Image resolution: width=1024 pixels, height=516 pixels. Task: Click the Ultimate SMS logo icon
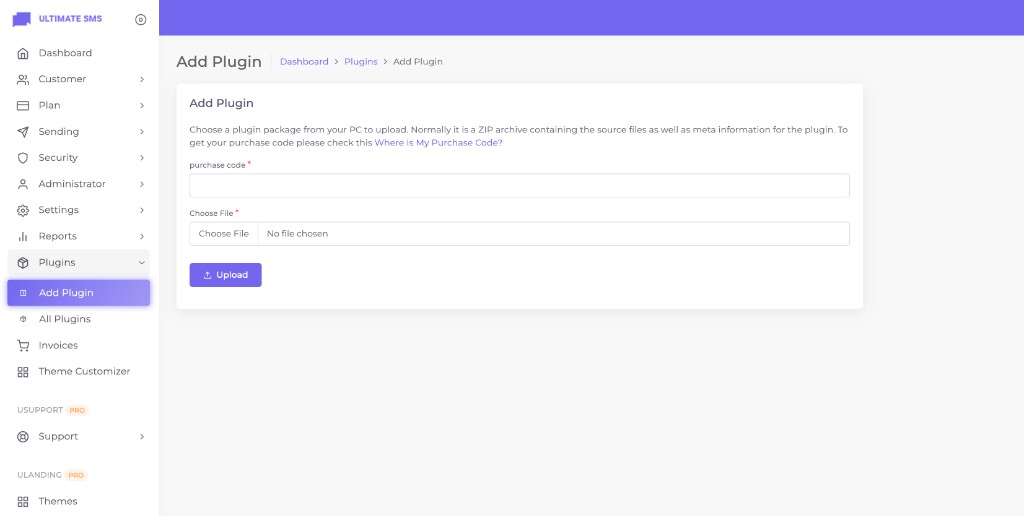[x=22, y=19]
